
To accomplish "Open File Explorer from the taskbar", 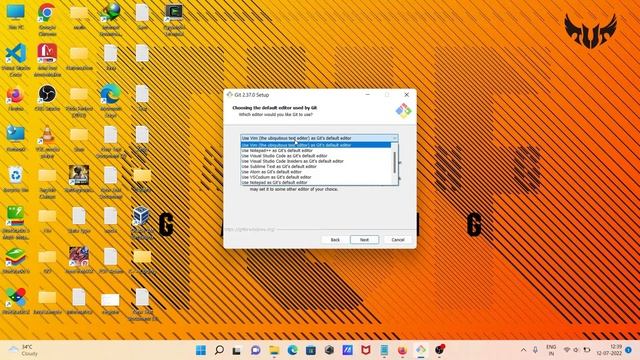I will [x=274, y=350].
